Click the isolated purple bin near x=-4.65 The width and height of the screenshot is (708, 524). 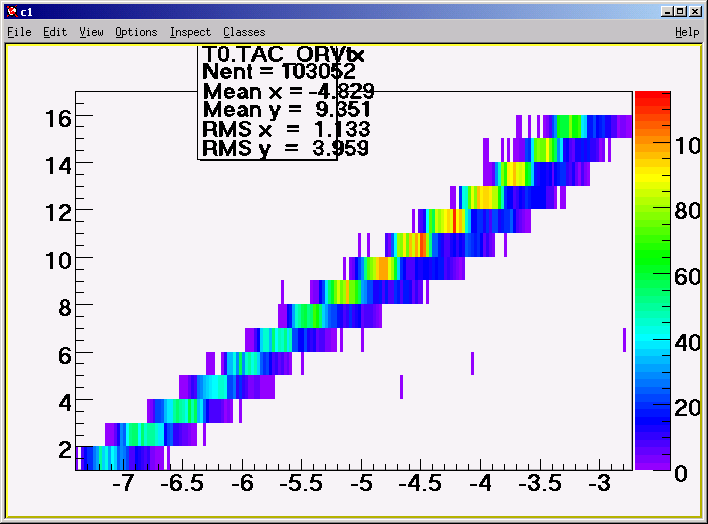click(x=401, y=387)
